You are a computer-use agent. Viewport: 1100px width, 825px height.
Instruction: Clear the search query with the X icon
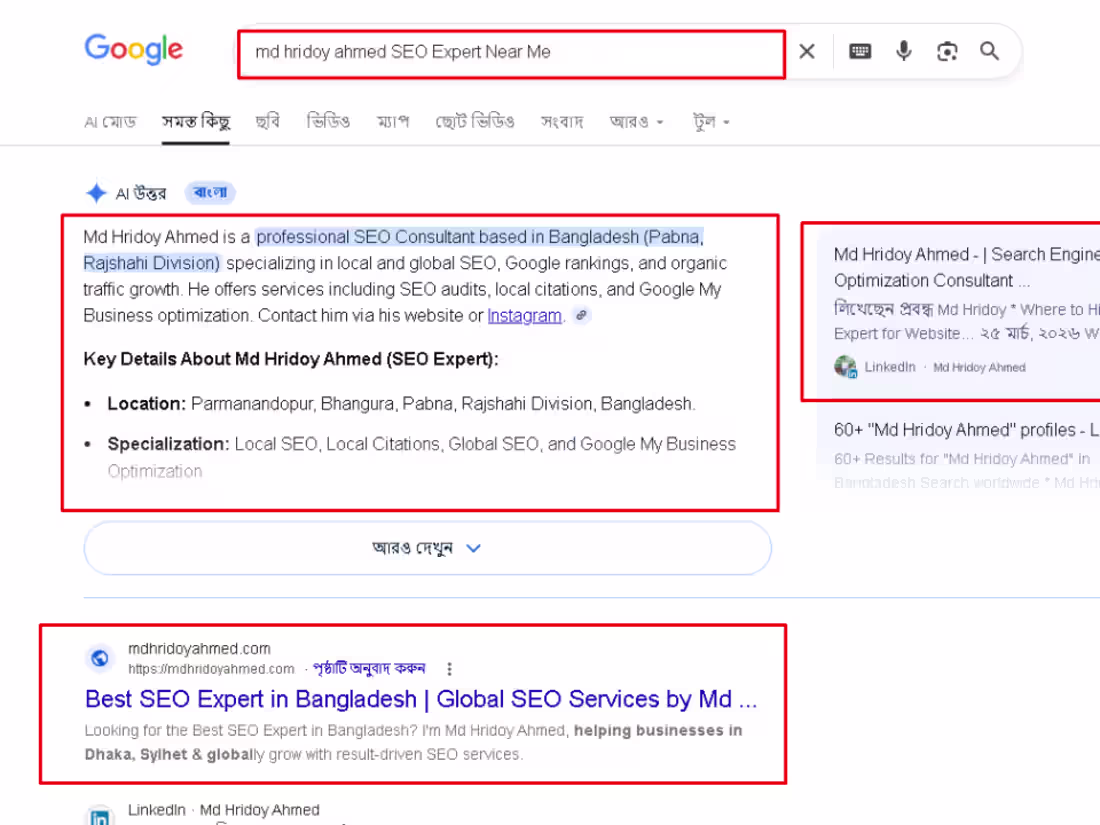pos(807,51)
